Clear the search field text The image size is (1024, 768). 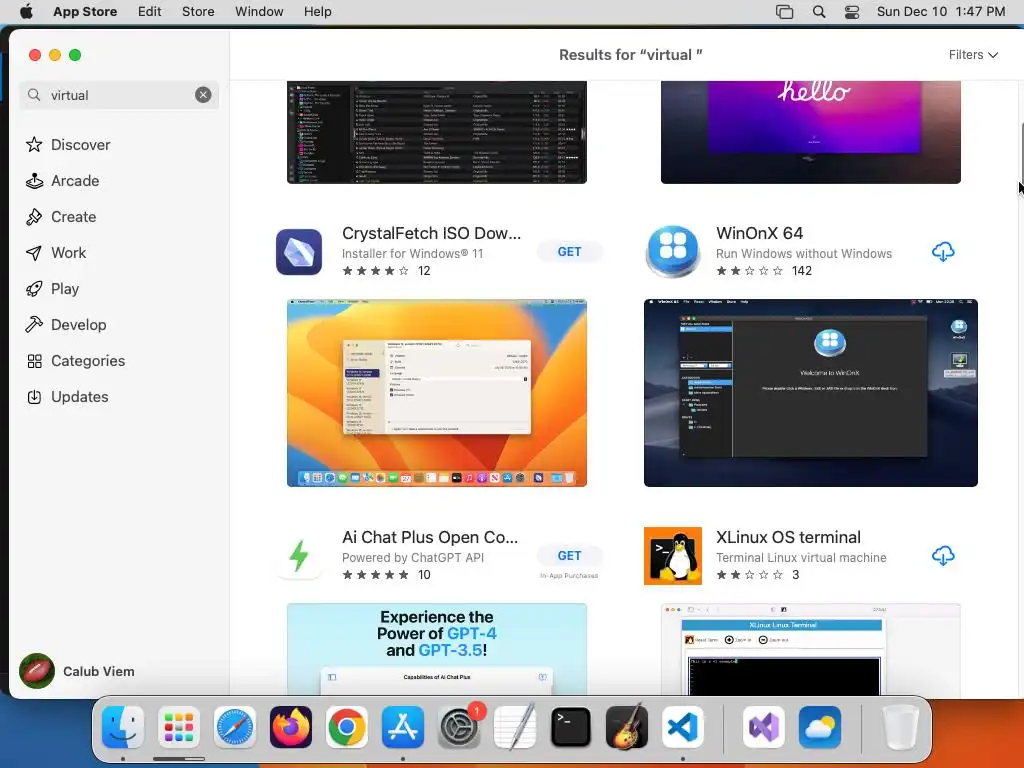[x=203, y=95]
